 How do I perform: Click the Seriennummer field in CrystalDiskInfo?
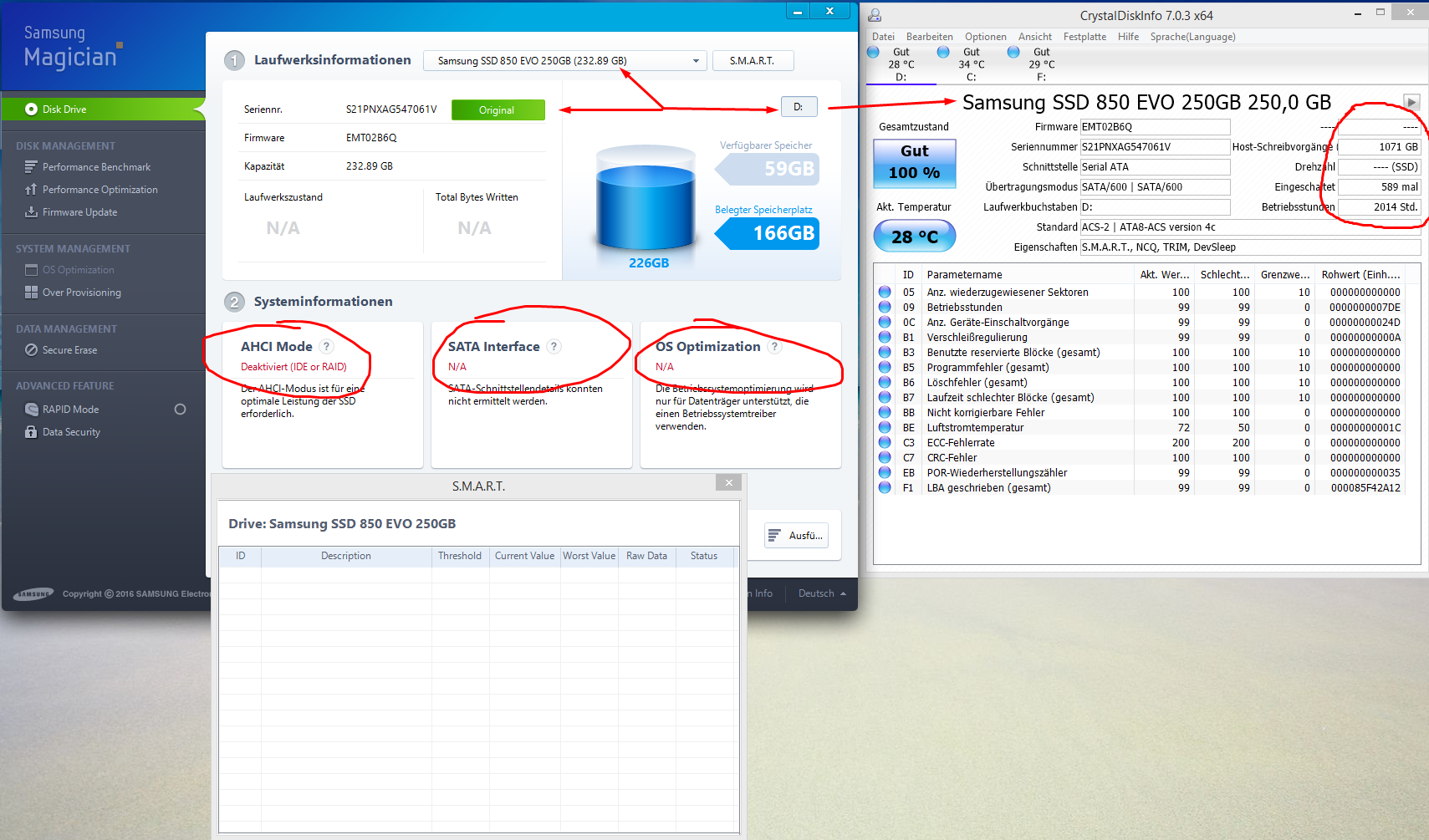(x=1155, y=147)
